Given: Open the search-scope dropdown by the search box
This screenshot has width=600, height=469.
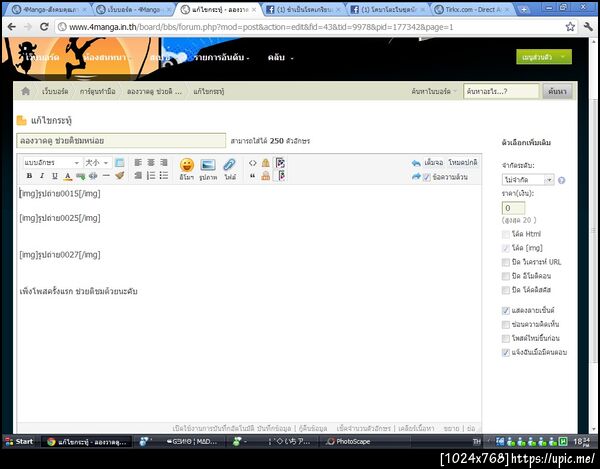Looking at the screenshot, I should 434,91.
